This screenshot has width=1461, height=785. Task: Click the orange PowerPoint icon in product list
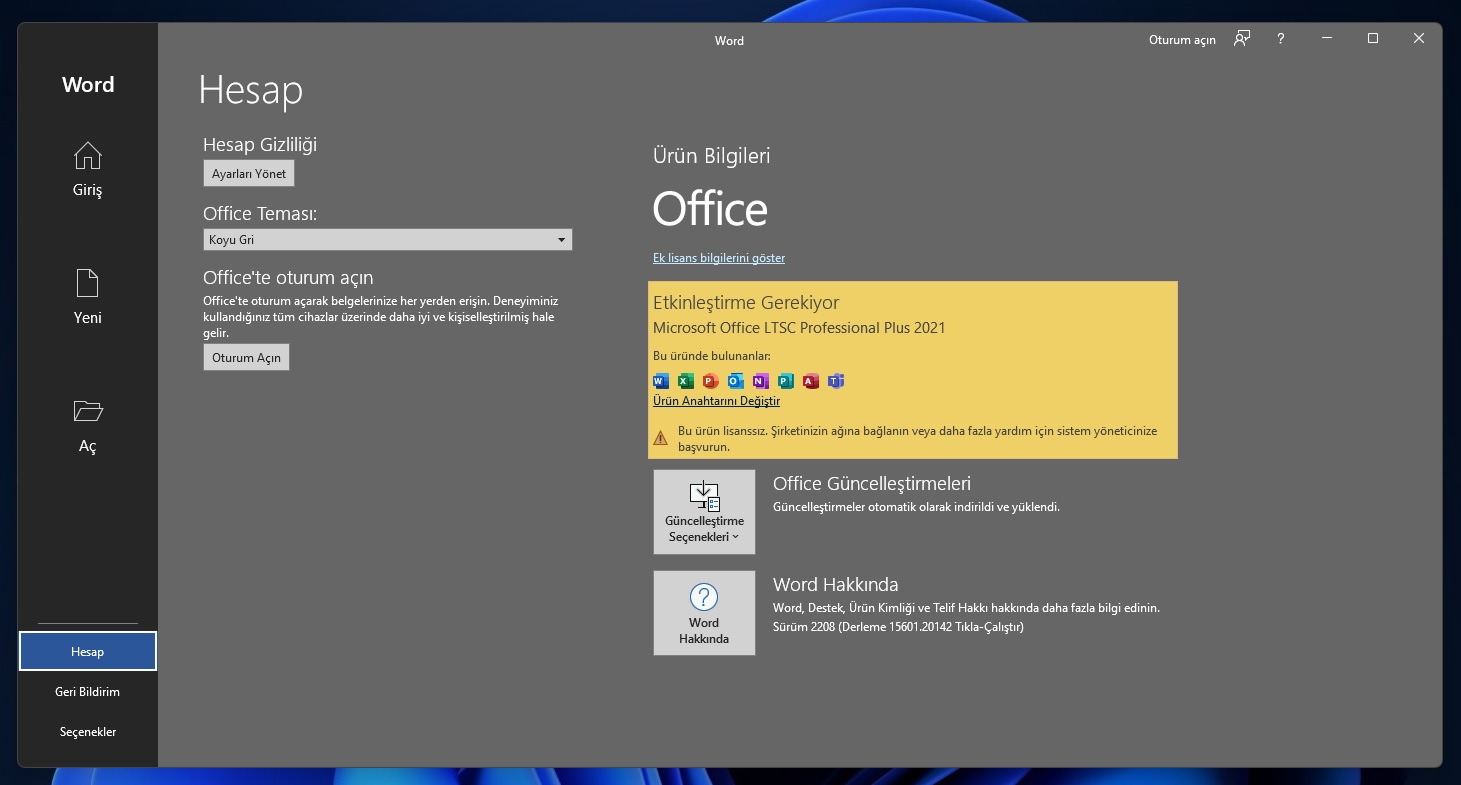pyautogui.click(x=710, y=381)
